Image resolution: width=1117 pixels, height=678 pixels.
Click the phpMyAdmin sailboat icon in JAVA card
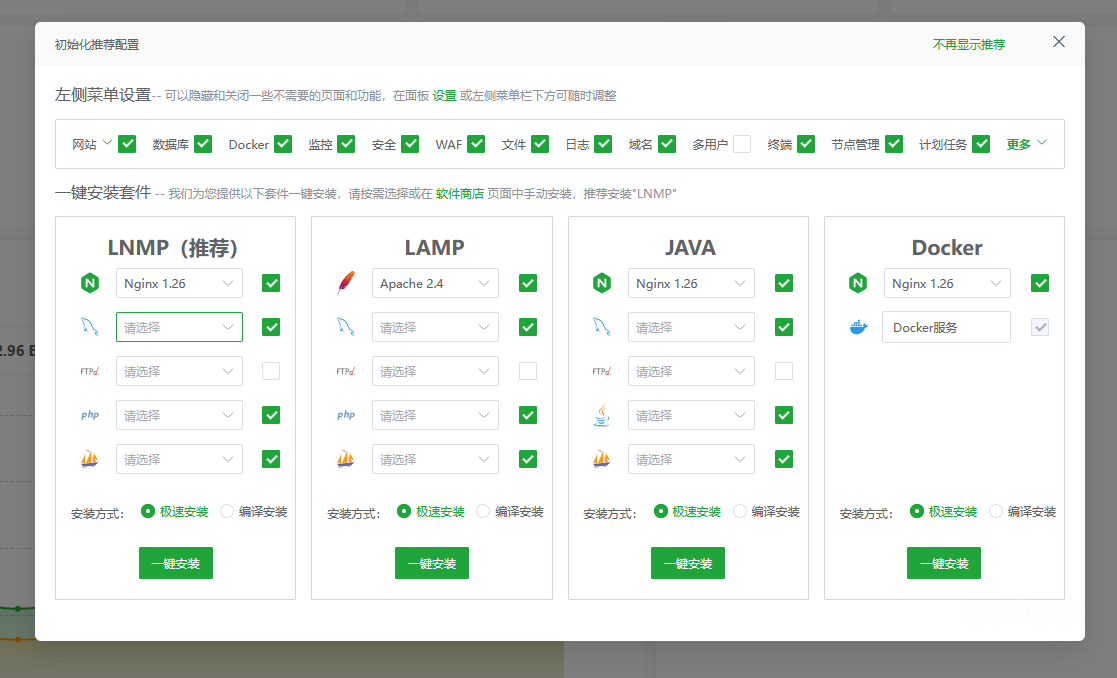[x=602, y=459]
